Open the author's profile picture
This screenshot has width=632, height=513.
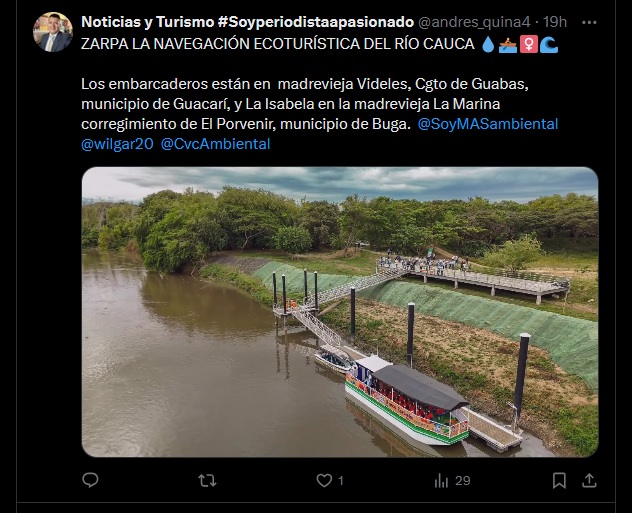click(53, 32)
